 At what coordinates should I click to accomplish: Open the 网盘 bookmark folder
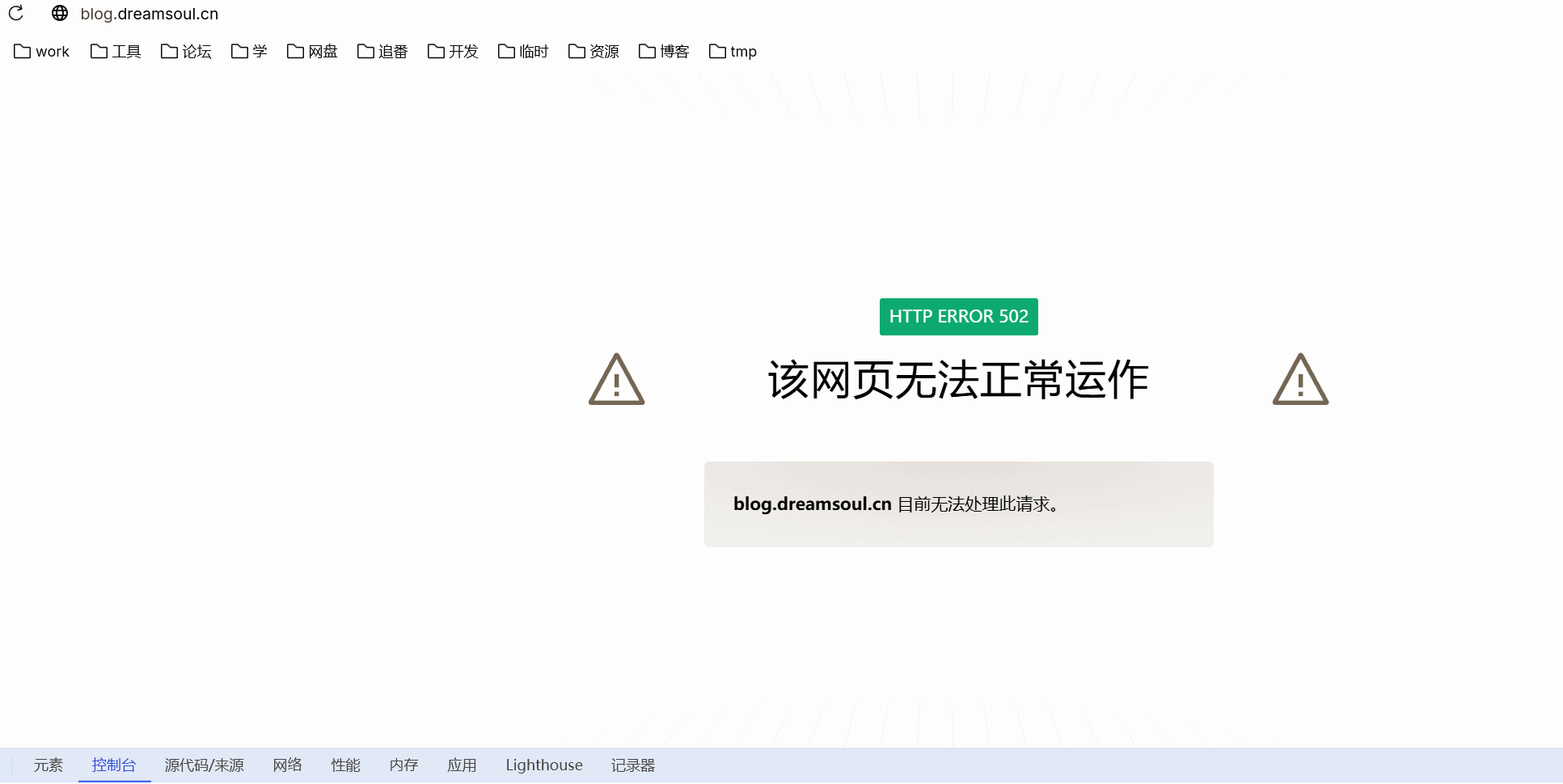pos(312,52)
